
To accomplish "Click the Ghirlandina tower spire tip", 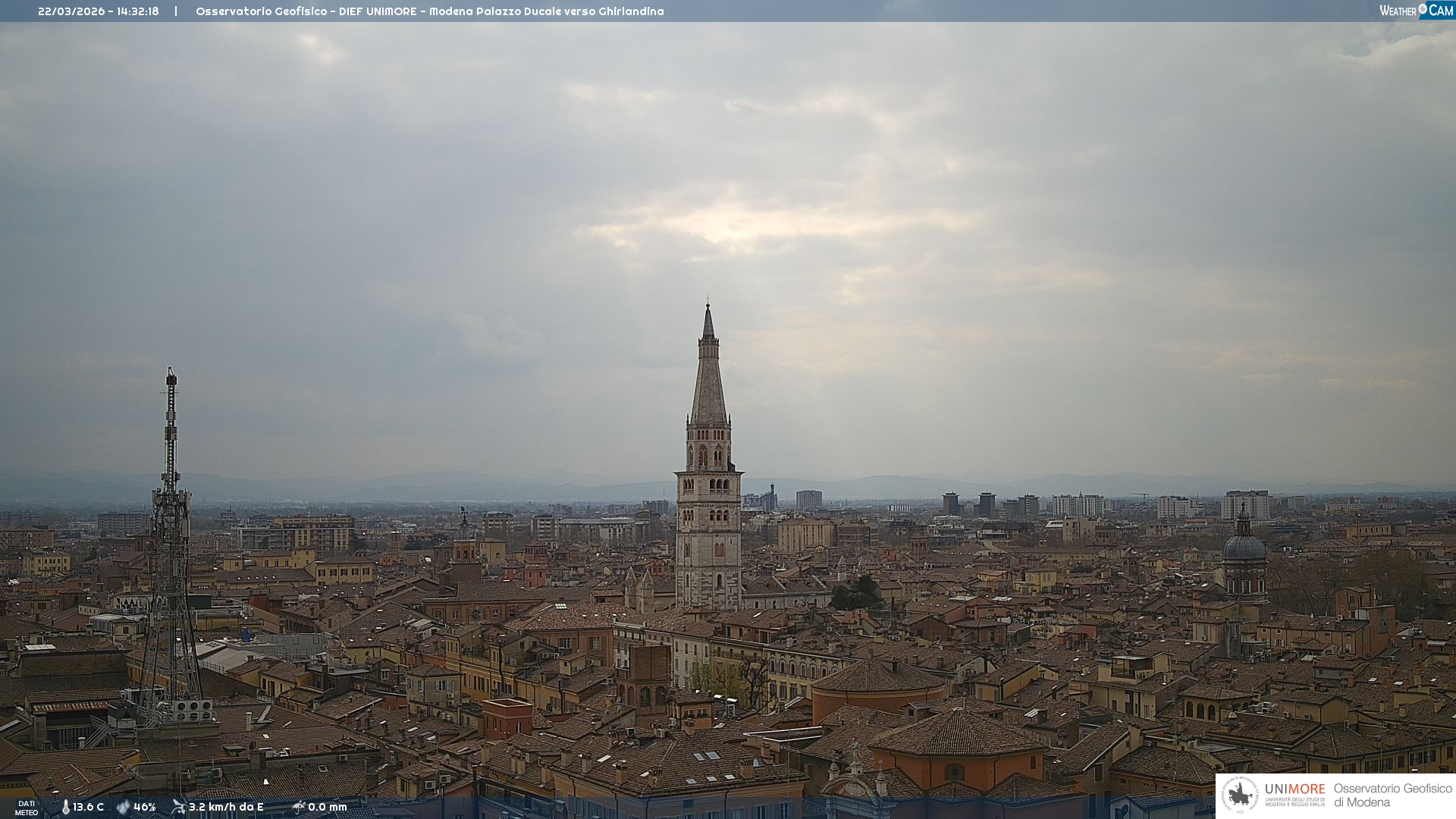I will pos(708,305).
